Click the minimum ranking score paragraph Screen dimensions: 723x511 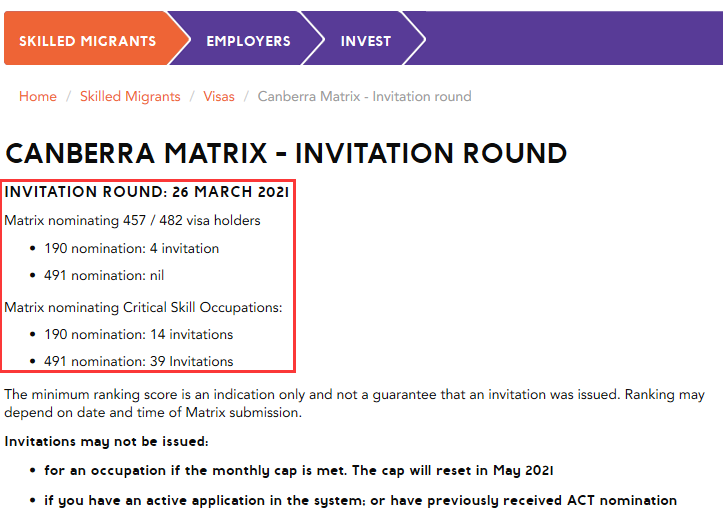click(x=355, y=404)
